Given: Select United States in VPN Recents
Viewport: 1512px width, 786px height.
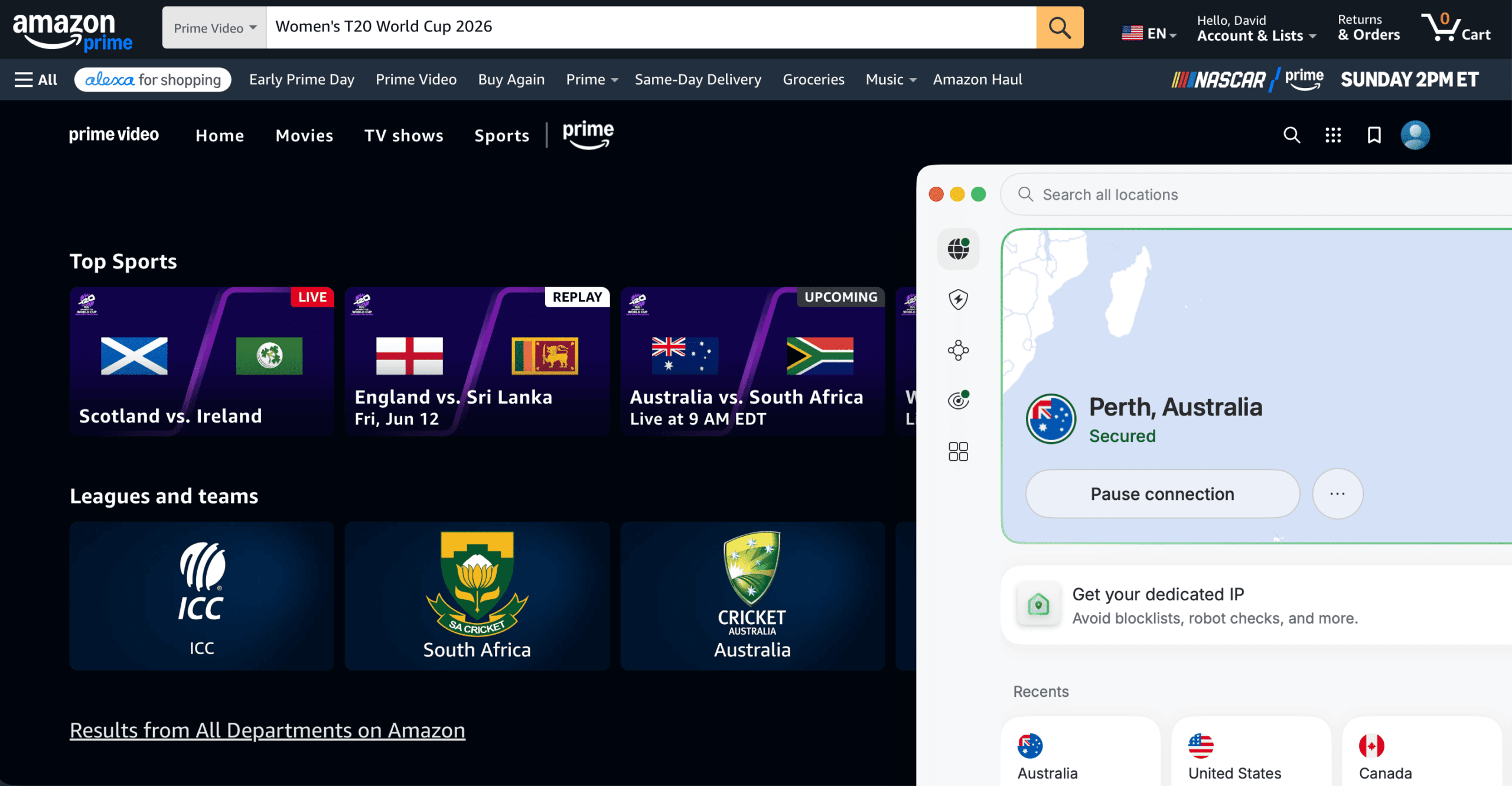Looking at the screenshot, I should [1251, 752].
